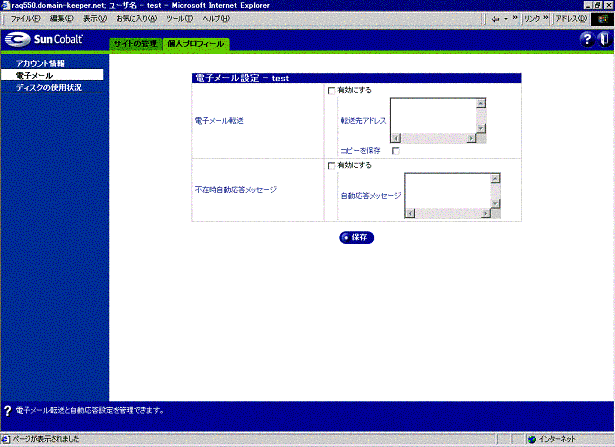Open the お気に入り(A) menu
Image resolution: width=615 pixels, height=447 pixels.
137,18
